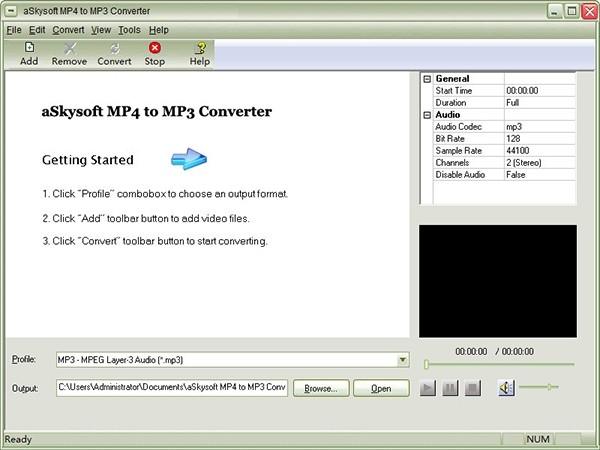Select the Channels value 2 (Stereo)
This screenshot has width=600, height=450.
tap(523, 163)
